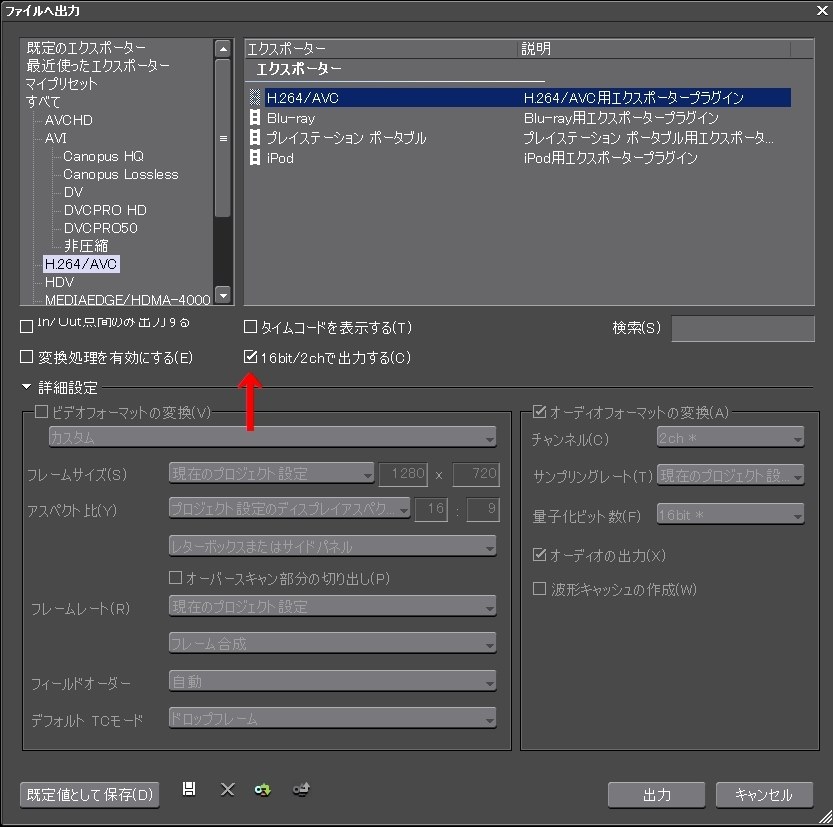Select H.264/AVC in the category tree

[81, 264]
